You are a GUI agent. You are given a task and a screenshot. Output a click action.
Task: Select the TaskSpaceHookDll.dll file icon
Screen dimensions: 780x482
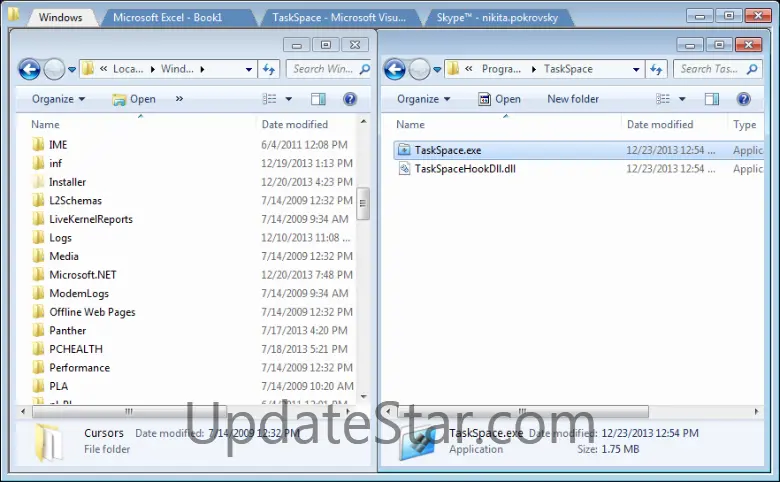point(404,169)
